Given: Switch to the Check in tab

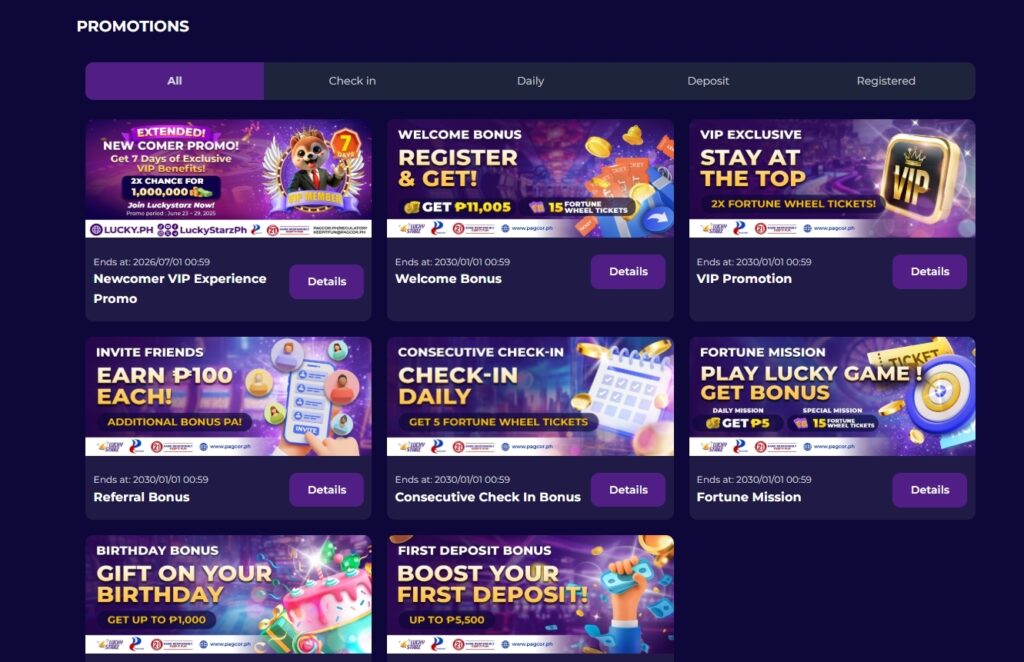Looking at the screenshot, I should coord(352,81).
